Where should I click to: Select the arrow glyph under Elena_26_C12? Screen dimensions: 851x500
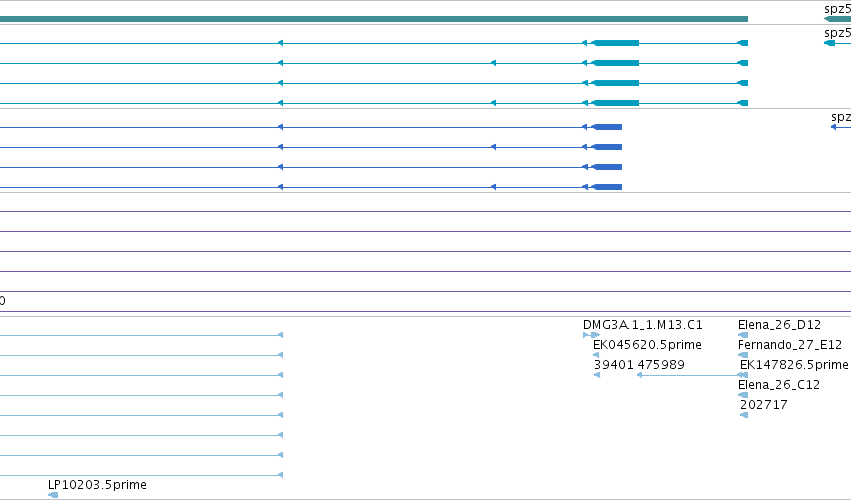pos(743,395)
